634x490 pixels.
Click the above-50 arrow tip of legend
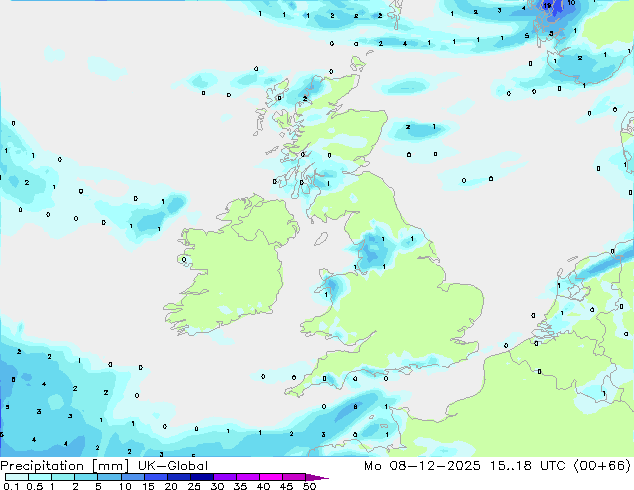(x=317, y=477)
